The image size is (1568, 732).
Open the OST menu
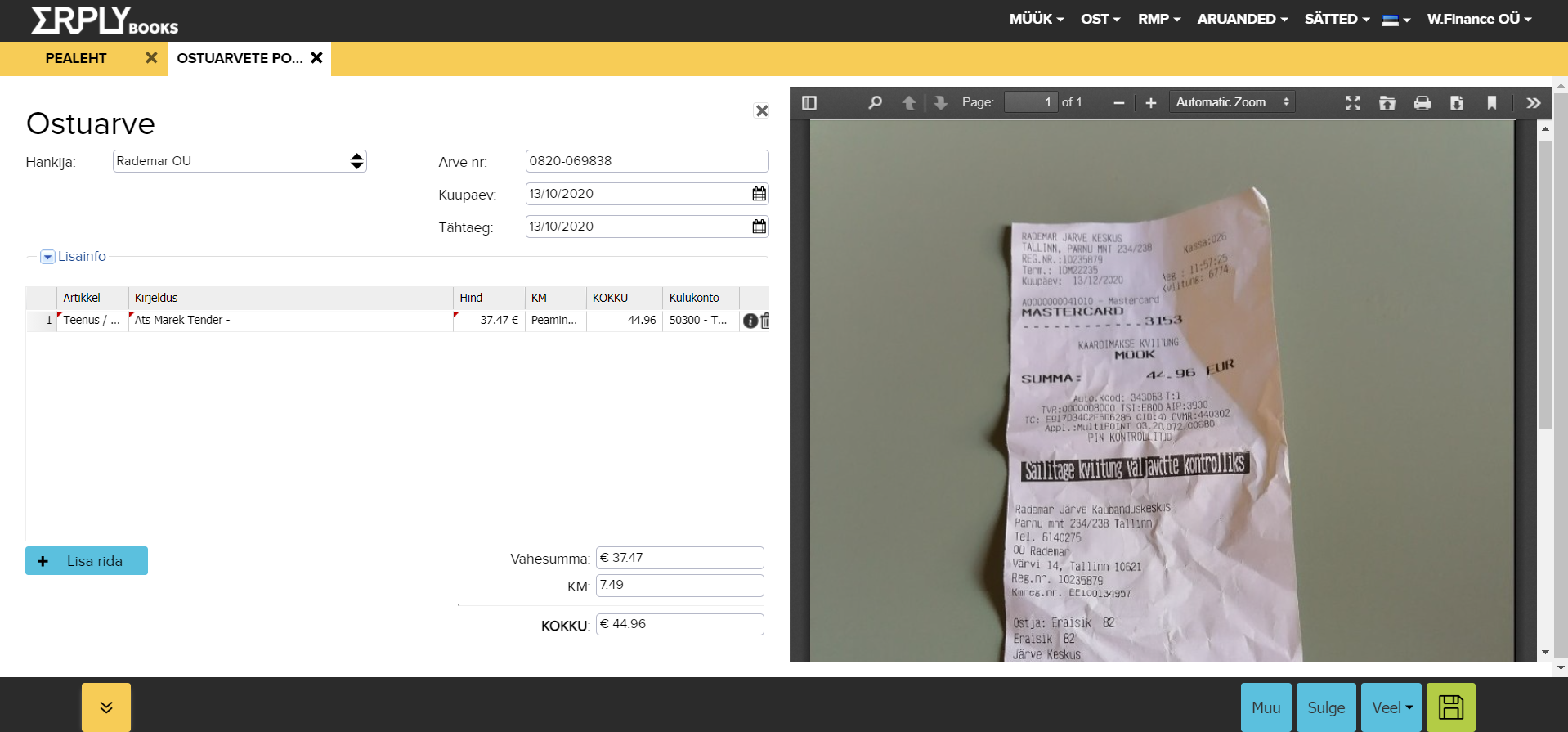1100,19
